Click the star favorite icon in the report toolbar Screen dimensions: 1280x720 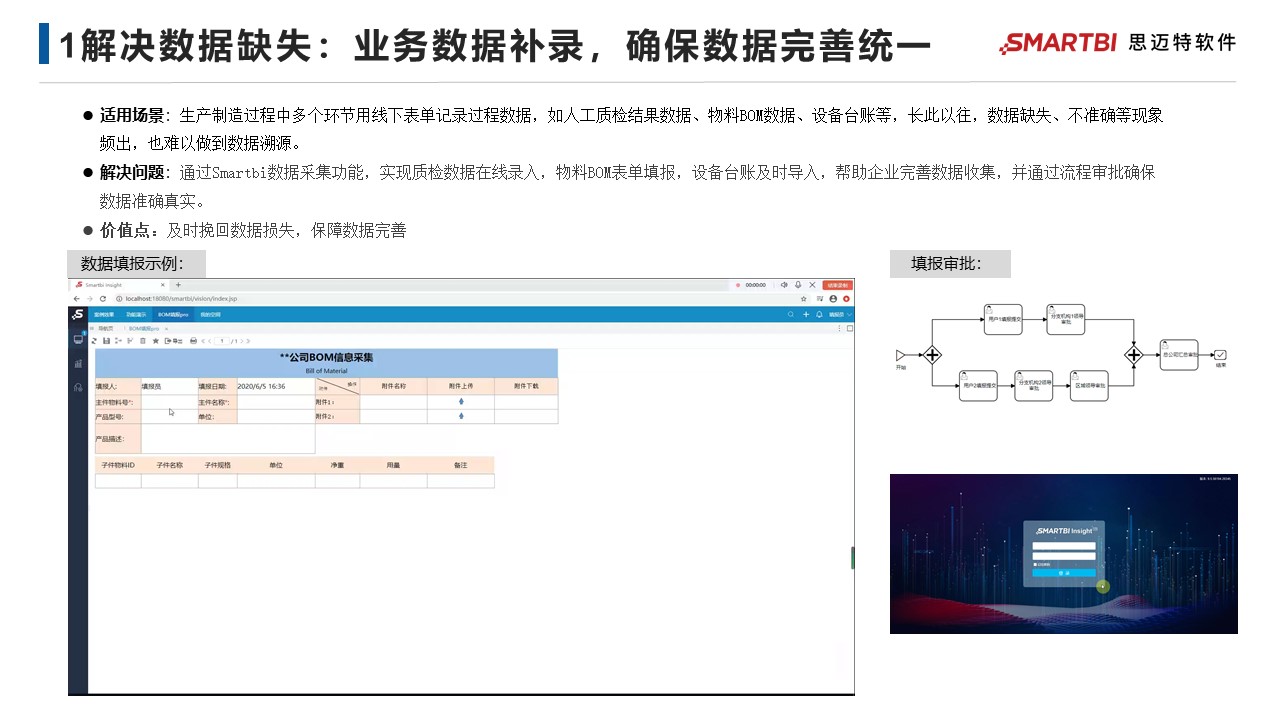[x=156, y=341]
